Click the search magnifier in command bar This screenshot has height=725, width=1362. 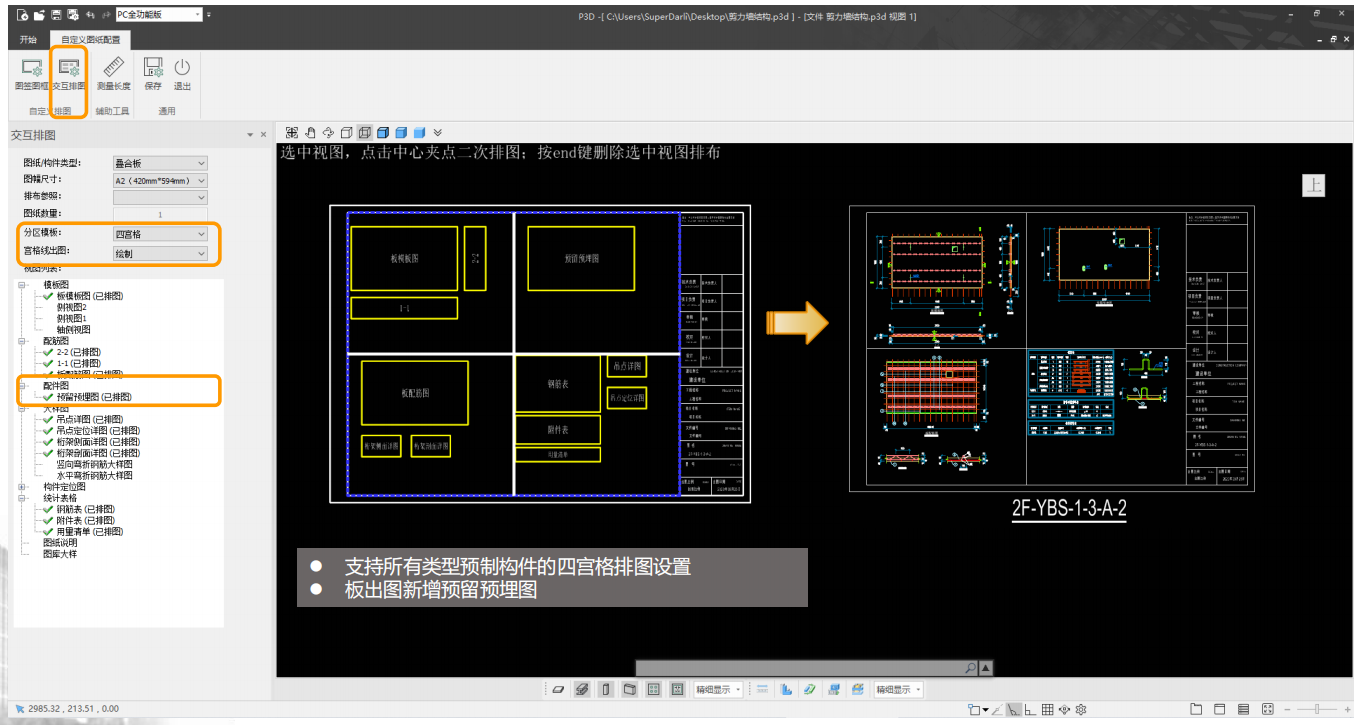coord(970,668)
